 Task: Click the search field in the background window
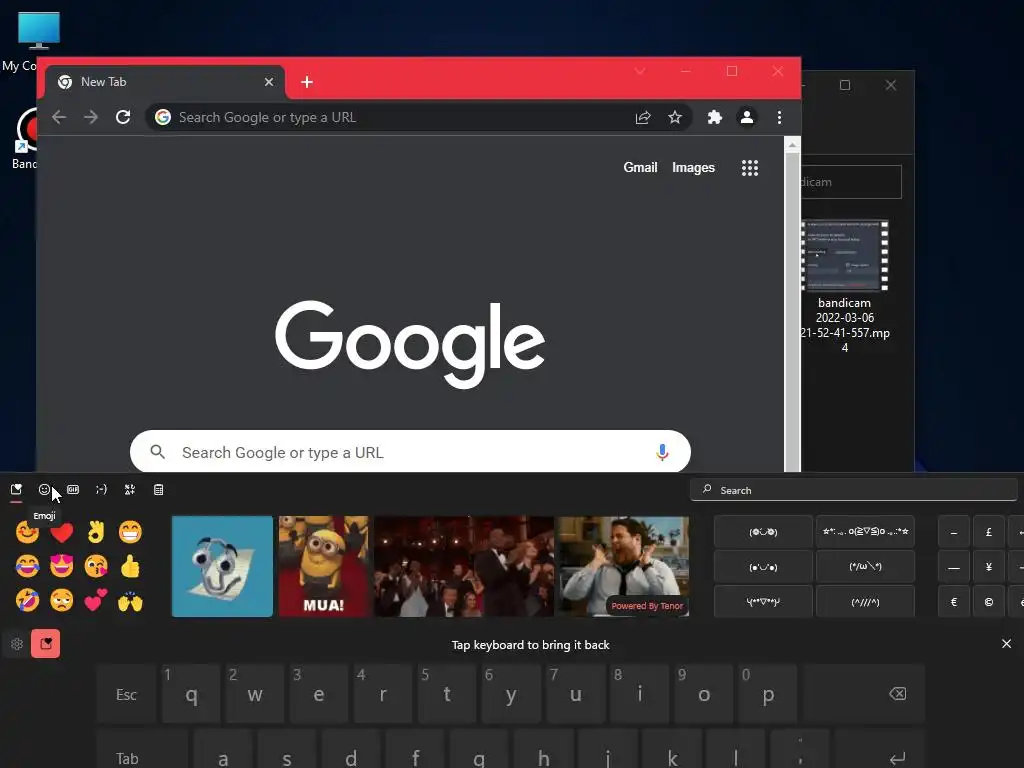[852, 182]
